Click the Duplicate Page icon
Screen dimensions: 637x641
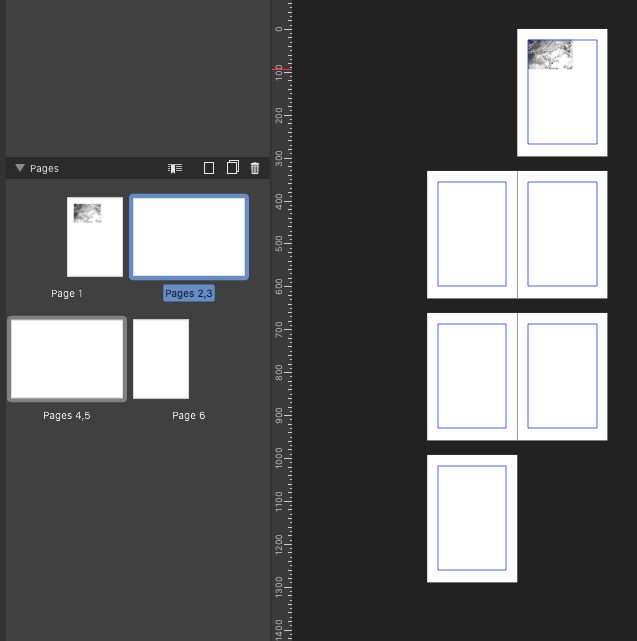233,168
